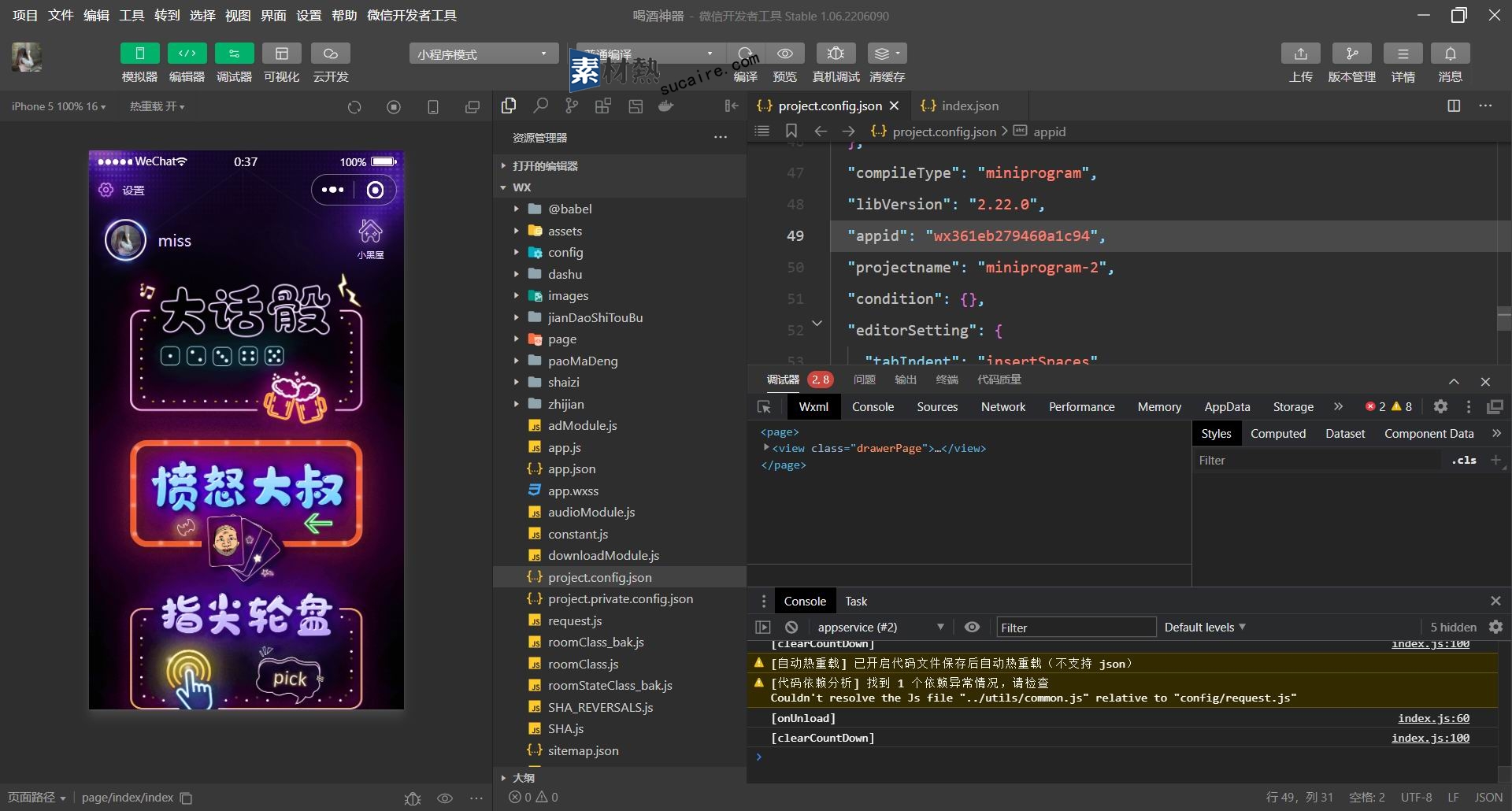Open the Console devtools tab
Image resolution: width=1512 pixels, height=811 pixels.
coord(873,407)
